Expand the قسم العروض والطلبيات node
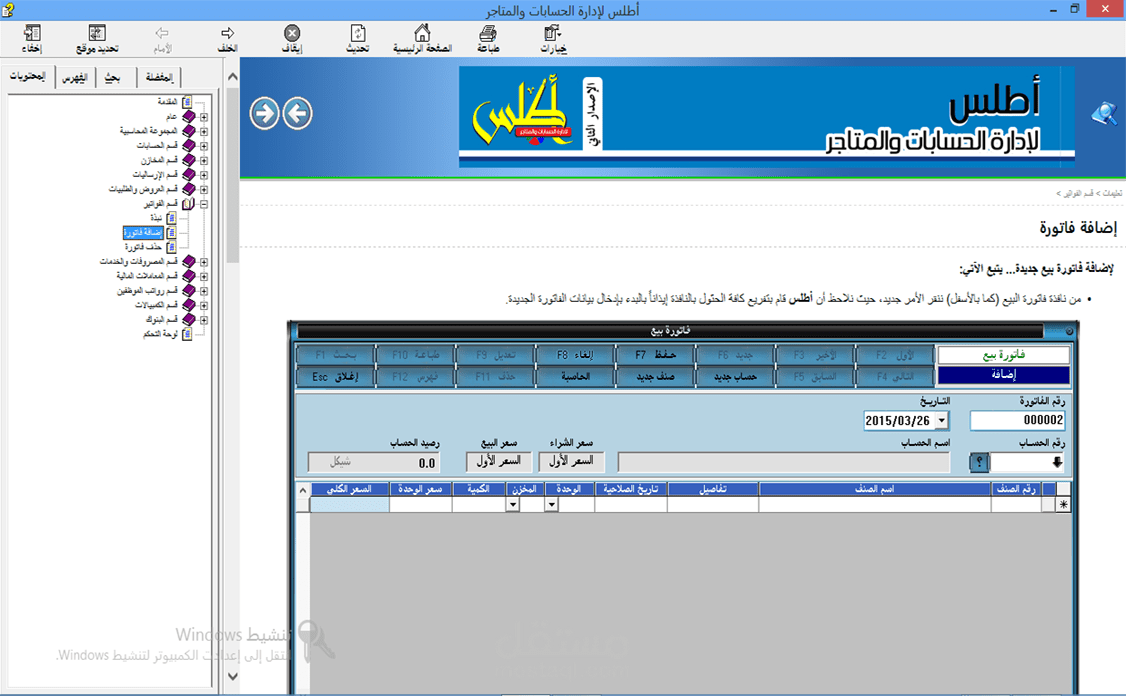Viewport: 1126px width, 696px height. point(204,190)
